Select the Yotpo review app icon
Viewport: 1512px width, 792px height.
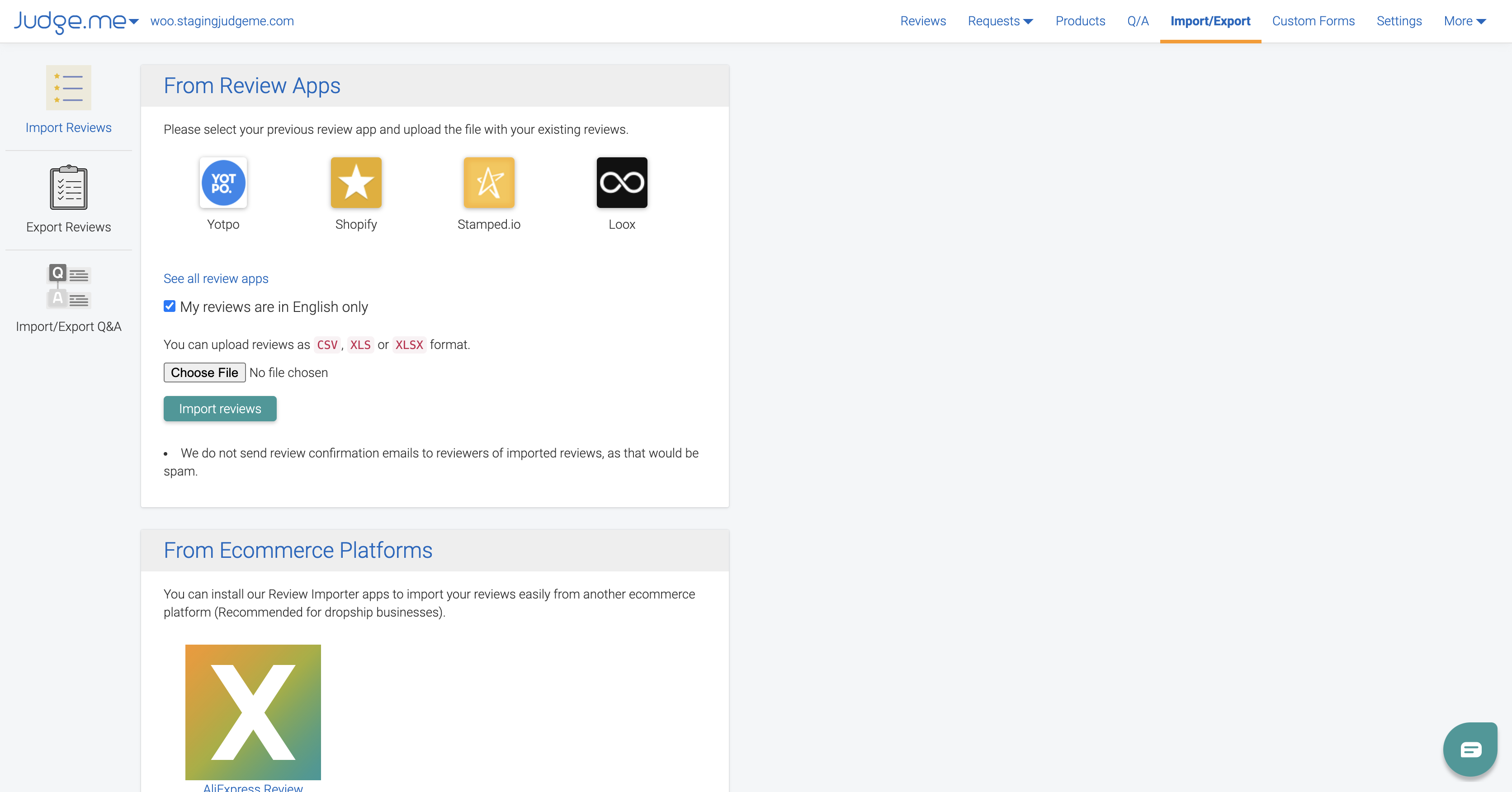223,183
